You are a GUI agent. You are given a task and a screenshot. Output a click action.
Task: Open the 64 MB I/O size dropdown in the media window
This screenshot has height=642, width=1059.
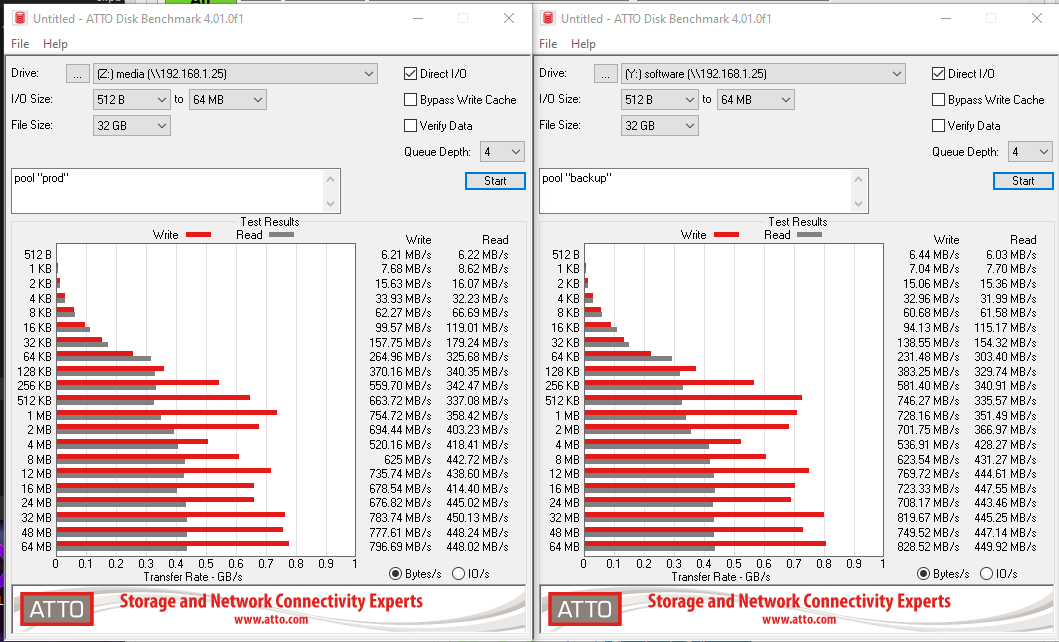(x=228, y=100)
